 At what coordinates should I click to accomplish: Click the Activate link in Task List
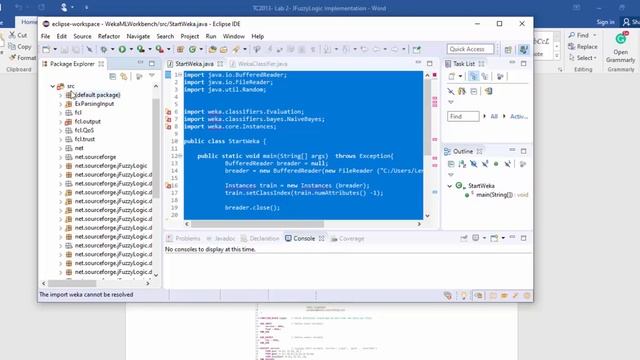click(x=519, y=116)
